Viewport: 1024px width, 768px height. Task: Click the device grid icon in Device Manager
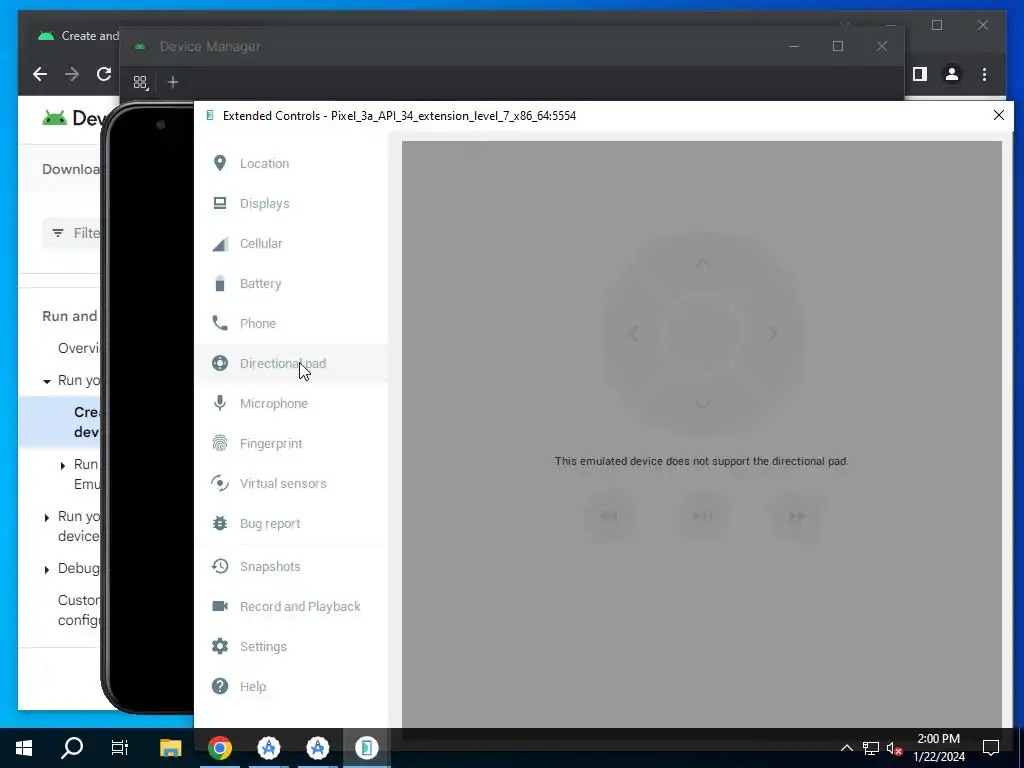coord(140,82)
